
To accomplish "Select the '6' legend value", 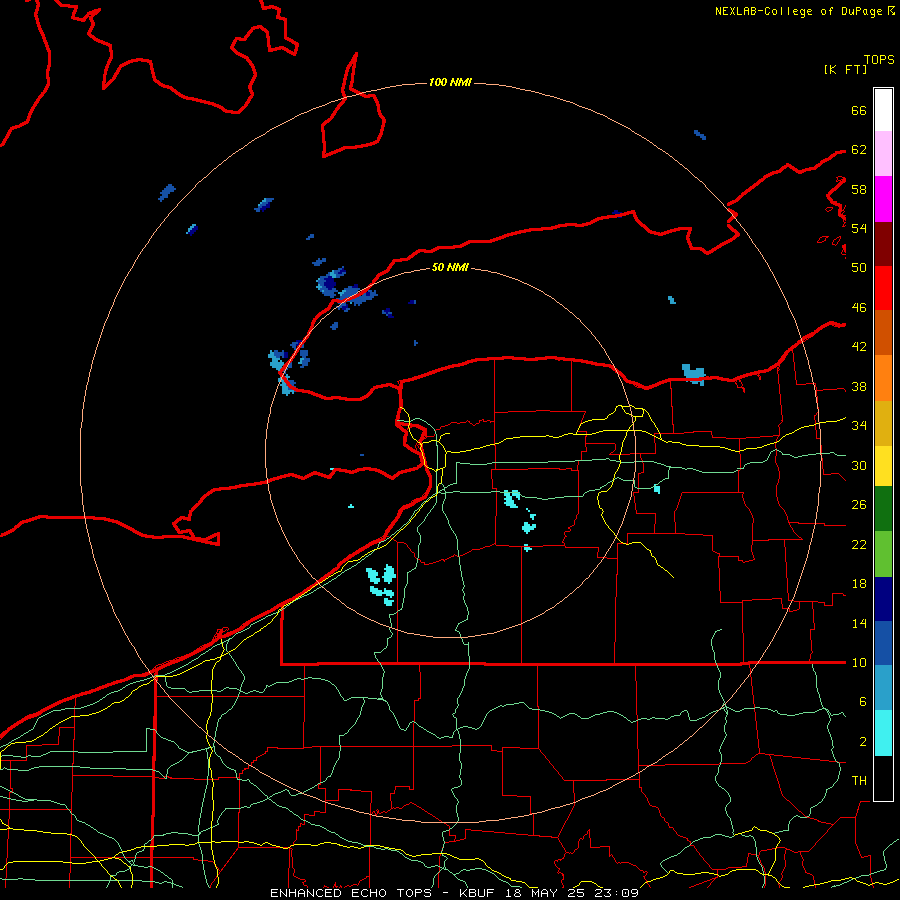I will 862,702.
